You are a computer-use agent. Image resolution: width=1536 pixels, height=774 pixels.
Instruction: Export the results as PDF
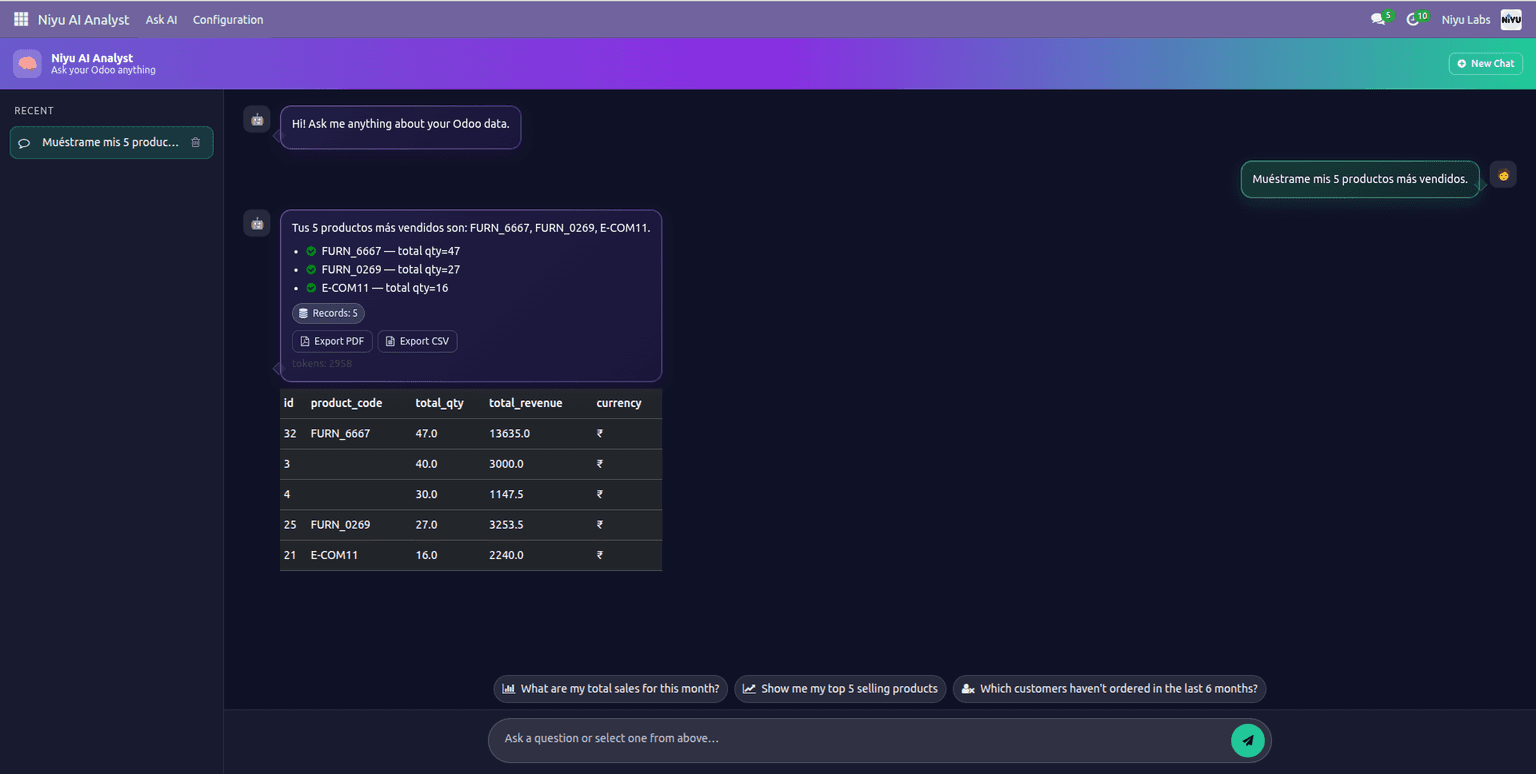pyautogui.click(x=331, y=340)
